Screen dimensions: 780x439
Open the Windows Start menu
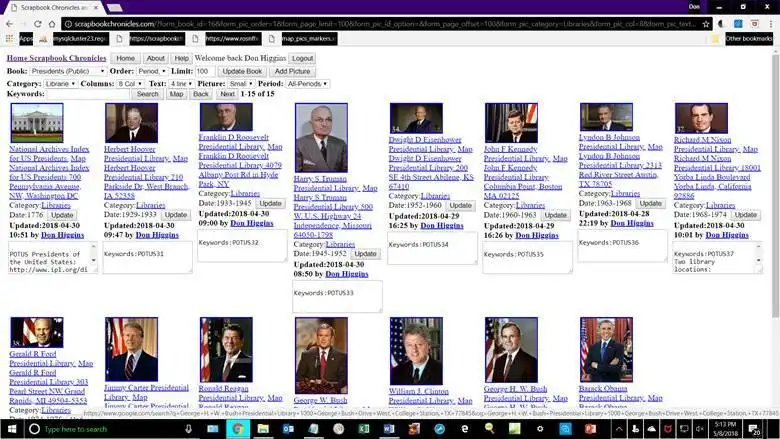(x=11, y=429)
